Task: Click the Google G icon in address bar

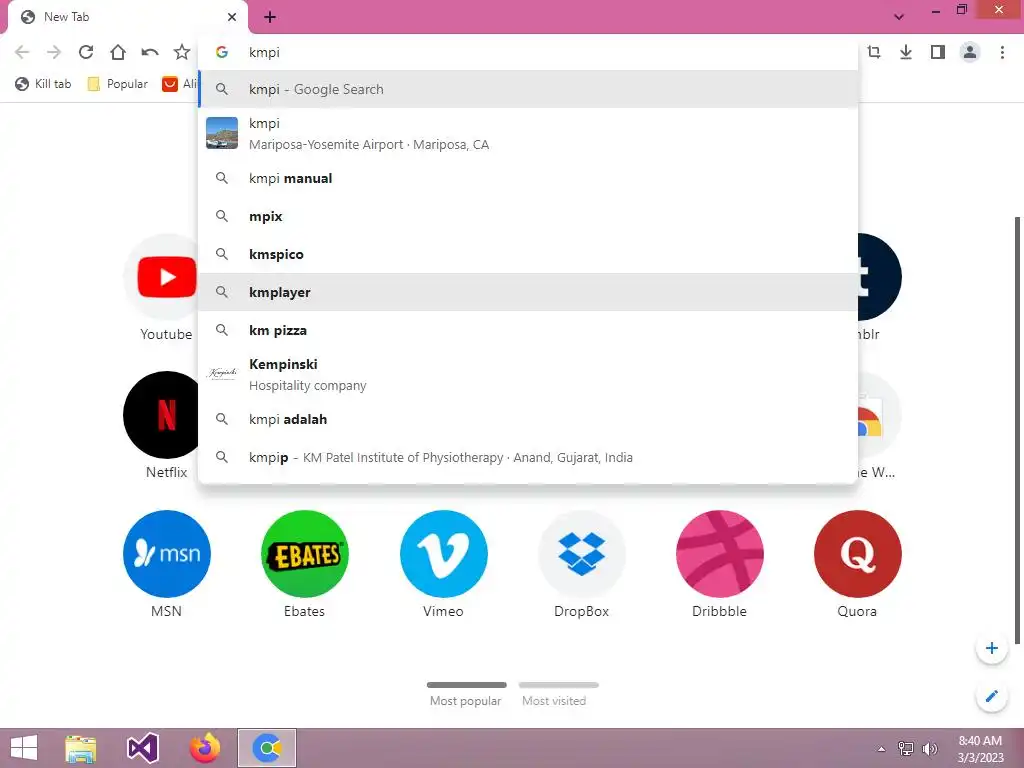Action: [222, 52]
